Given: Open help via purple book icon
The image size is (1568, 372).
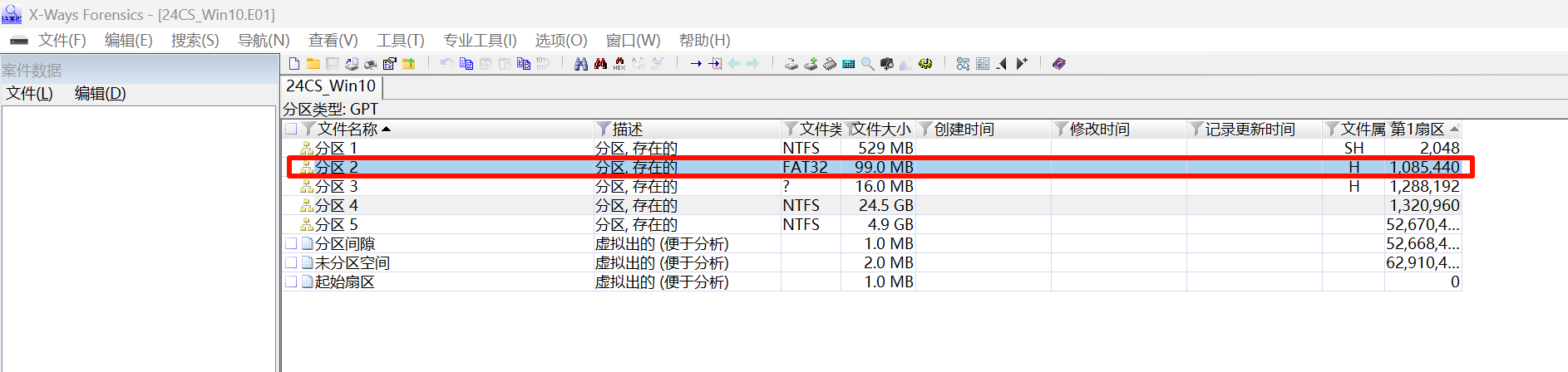Looking at the screenshot, I should (x=1058, y=64).
